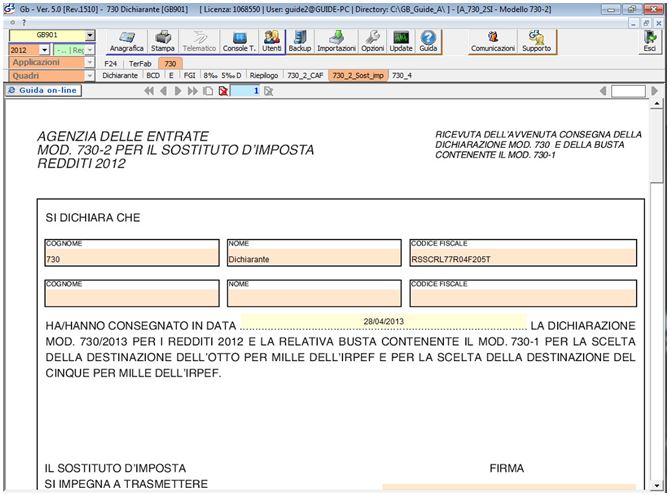The image size is (670, 495).
Task: Launch the Backup tool
Action: [300, 41]
